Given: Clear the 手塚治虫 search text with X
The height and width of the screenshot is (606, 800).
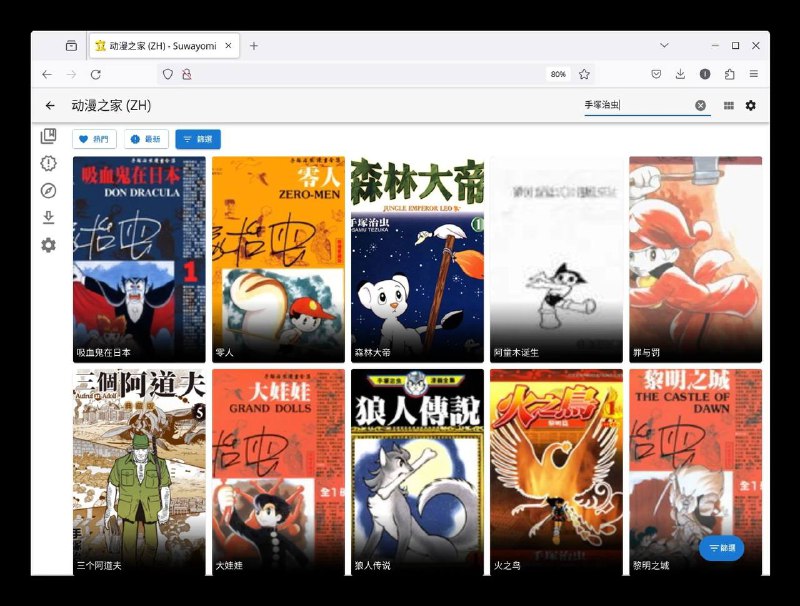Looking at the screenshot, I should (x=700, y=105).
